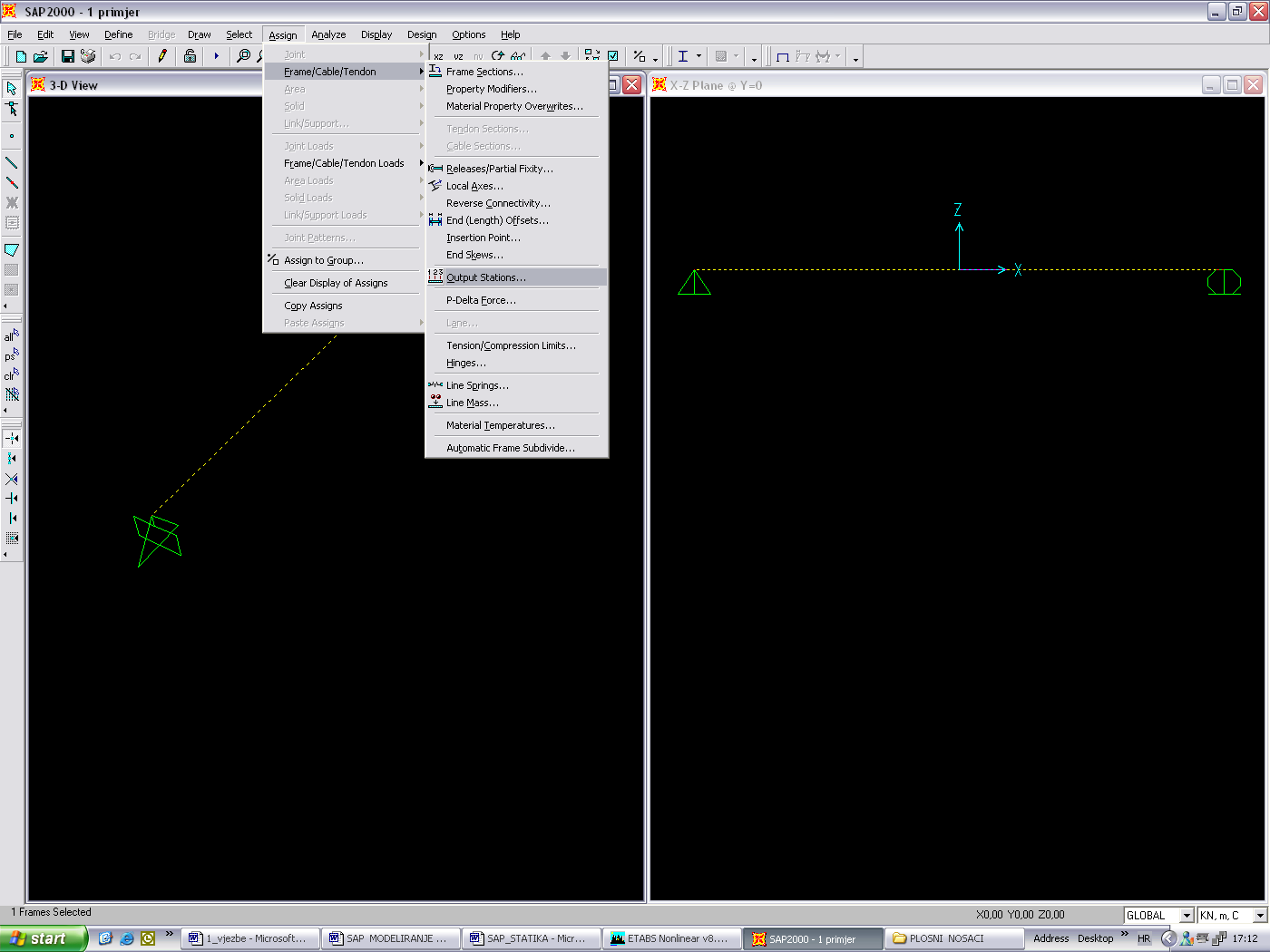The height and width of the screenshot is (952, 1270).
Task: Choose Line Springs… from the submenu
Action: (x=517, y=385)
